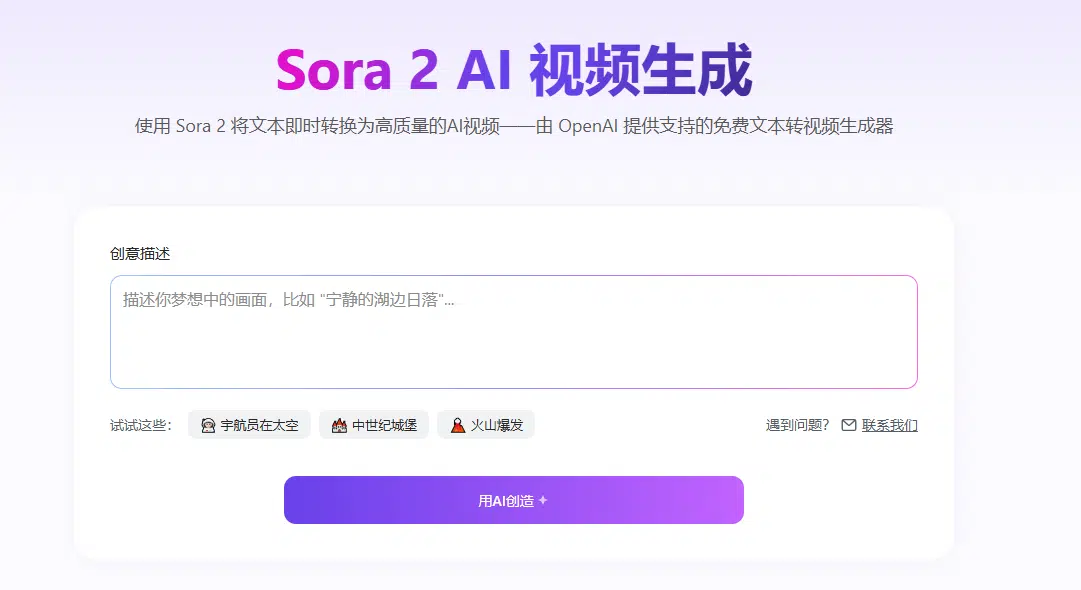Click the purple 视频生成 text in title
The image size is (1081, 590).
pyautogui.click(x=640, y=71)
